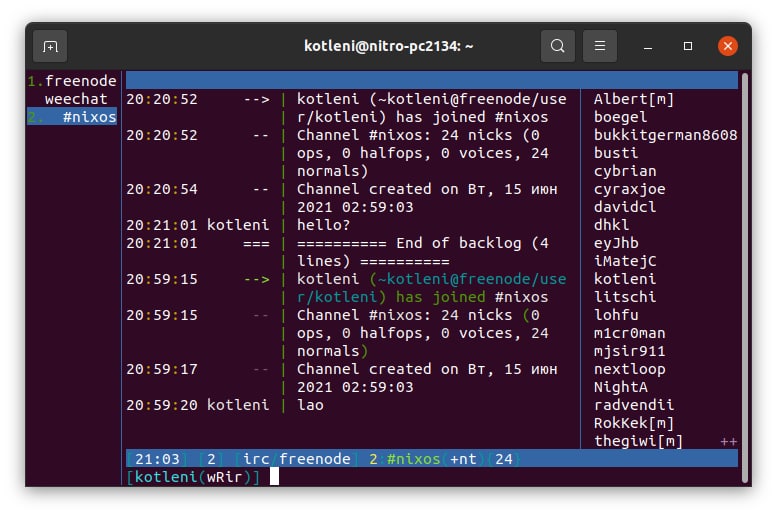Image resolution: width=777 pixels, height=515 pixels.
Task: Click nick dhkl in nicklist
Action: [x=611, y=225]
